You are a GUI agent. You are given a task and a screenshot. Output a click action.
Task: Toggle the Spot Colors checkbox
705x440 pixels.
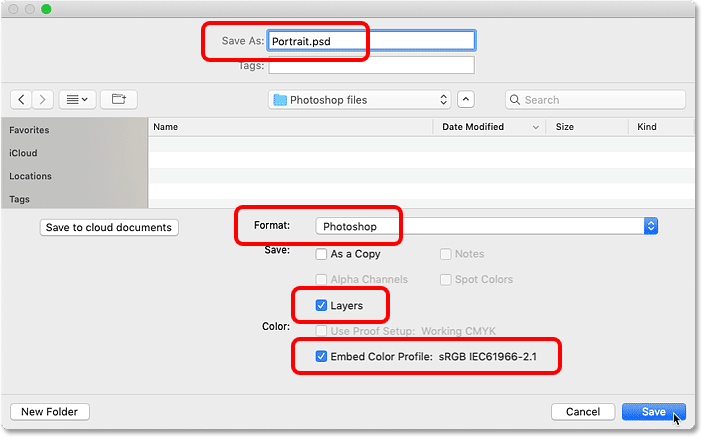pos(446,280)
